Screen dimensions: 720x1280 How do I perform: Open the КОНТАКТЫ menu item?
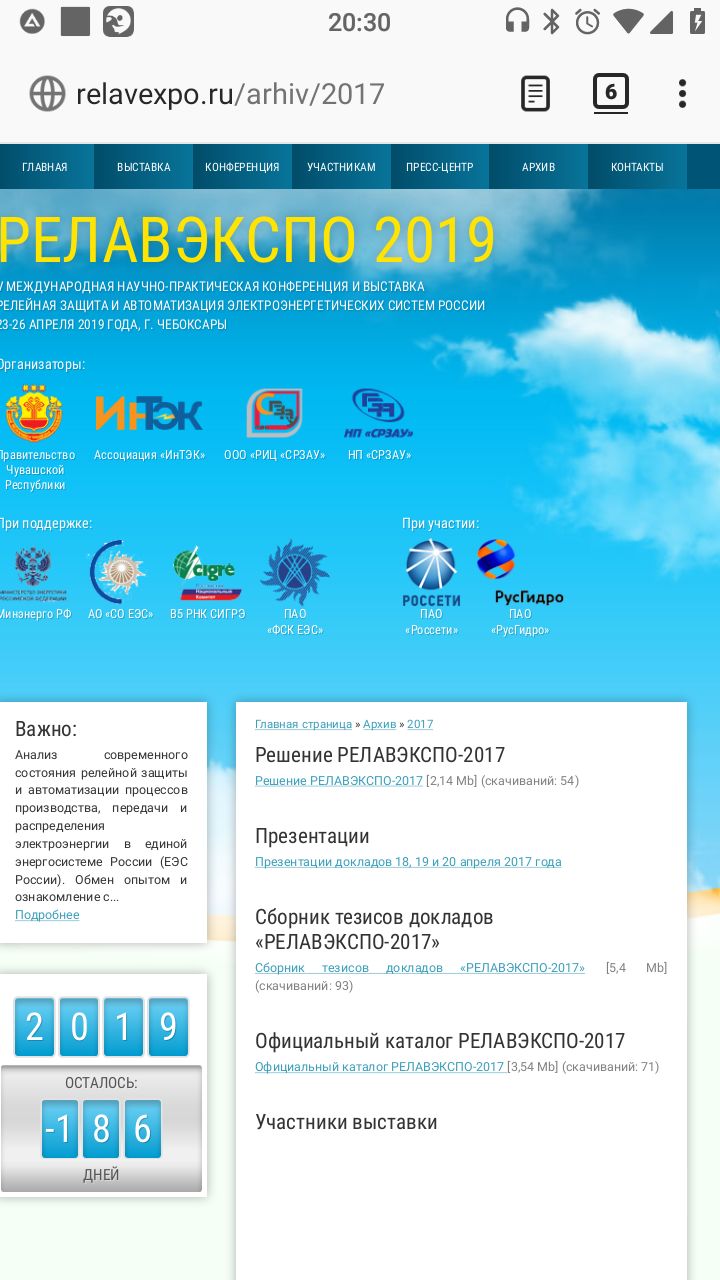(637, 167)
